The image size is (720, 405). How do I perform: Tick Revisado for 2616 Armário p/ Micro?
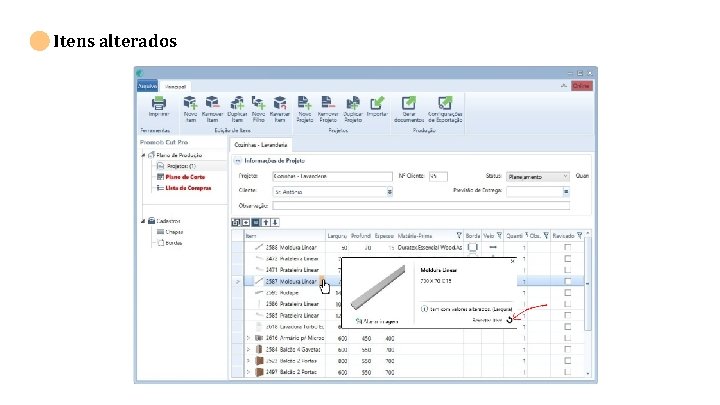point(568,338)
